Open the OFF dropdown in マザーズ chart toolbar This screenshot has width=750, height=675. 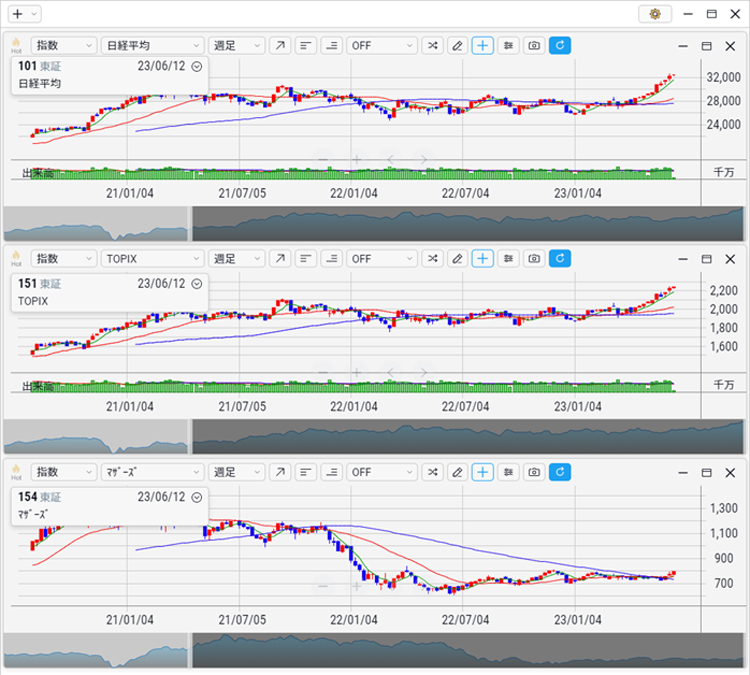pos(381,472)
